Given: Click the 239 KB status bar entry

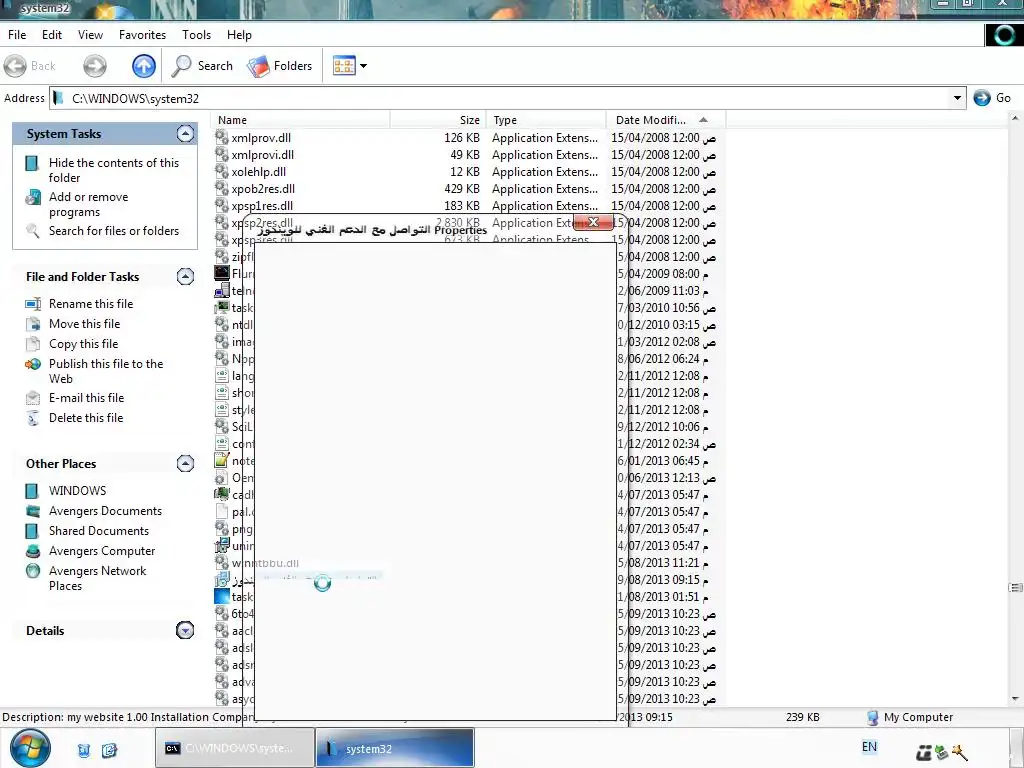Looking at the screenshot, I should click(x=803, y=717).
